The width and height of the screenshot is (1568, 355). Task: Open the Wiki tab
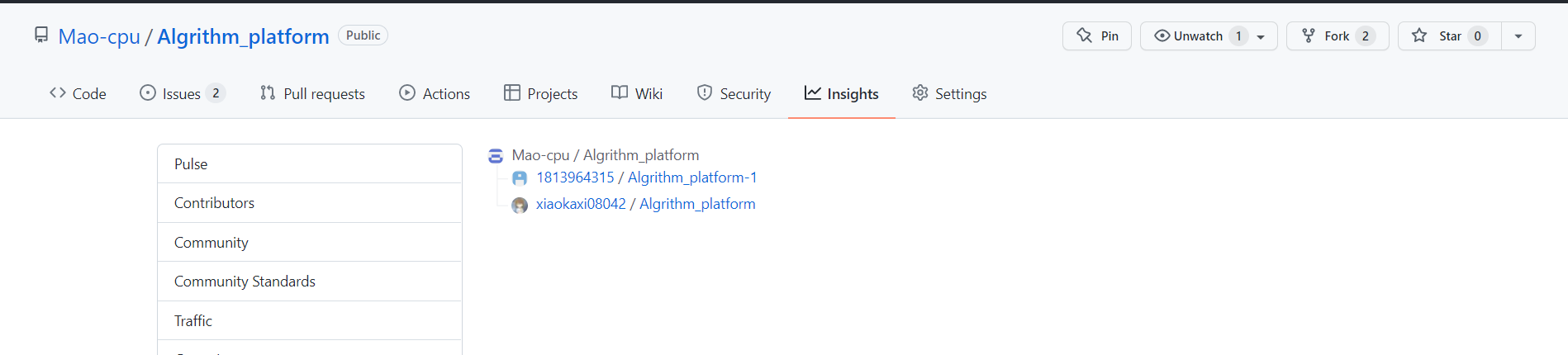[x=637, y=93]
